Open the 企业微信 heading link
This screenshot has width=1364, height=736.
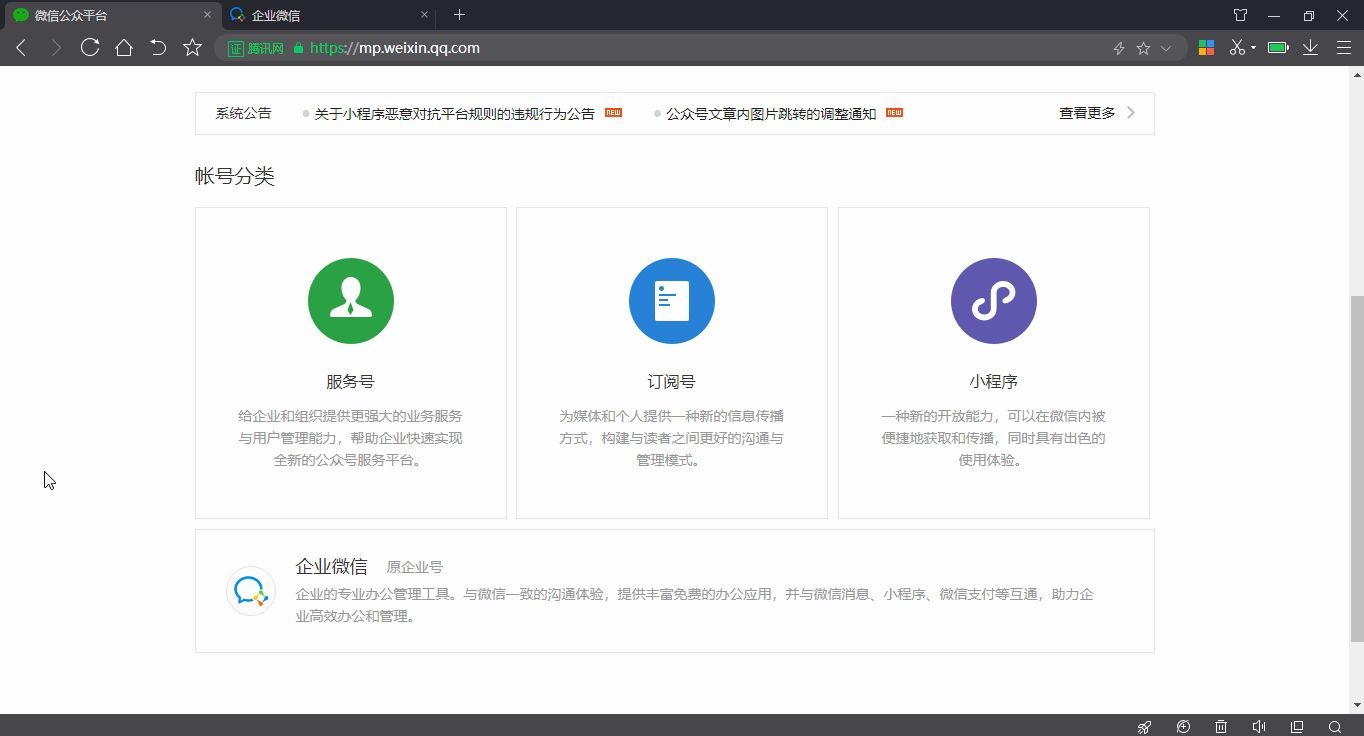pos(332,566)
